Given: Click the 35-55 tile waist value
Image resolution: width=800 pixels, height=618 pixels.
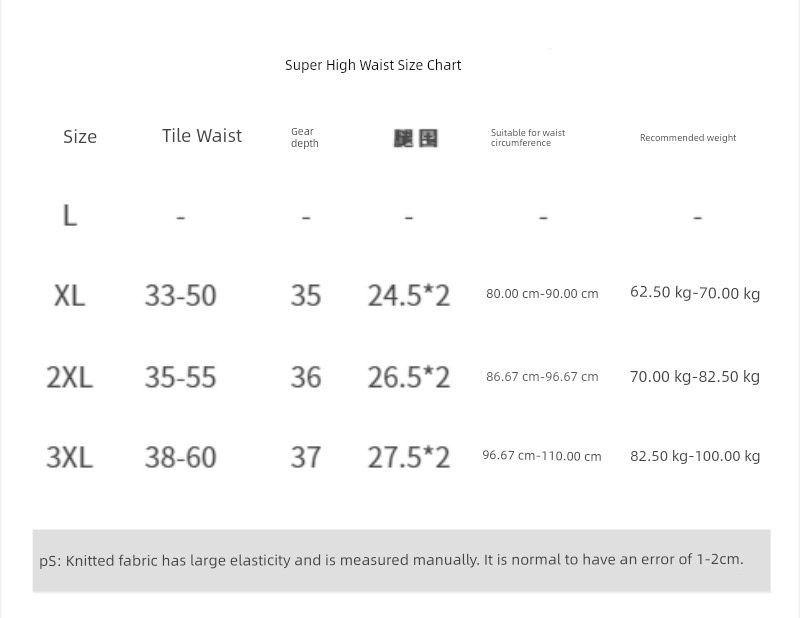Looking at the screenshot, I should pyautogui.click(x=181, y=378).
